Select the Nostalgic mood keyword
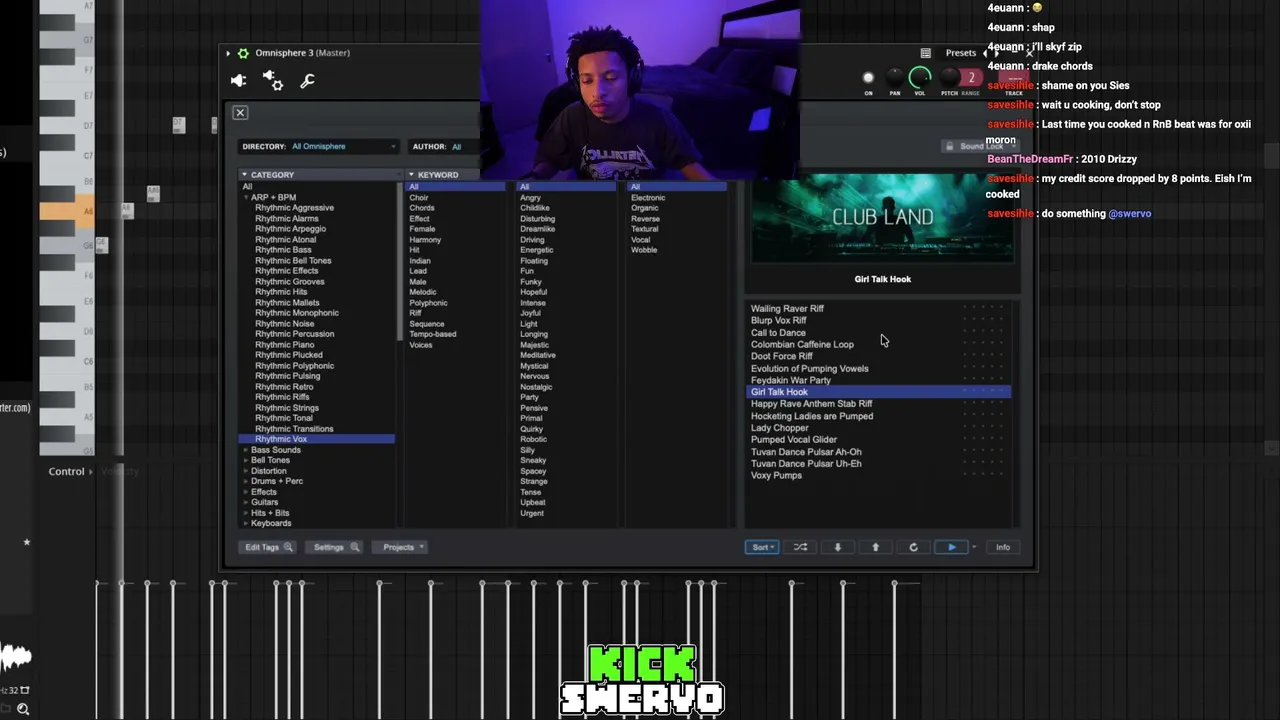This screenshot has height=720, width=1280. 536,387
